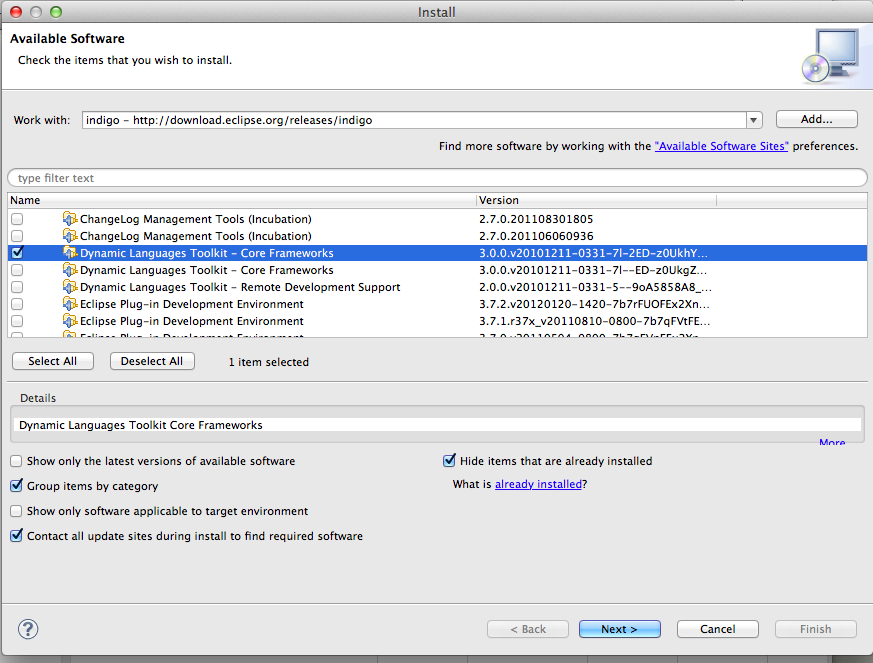Select version text 3.7.1.r37x_v20110810-0800
This screenshot has width=873, height=663.
594,321
